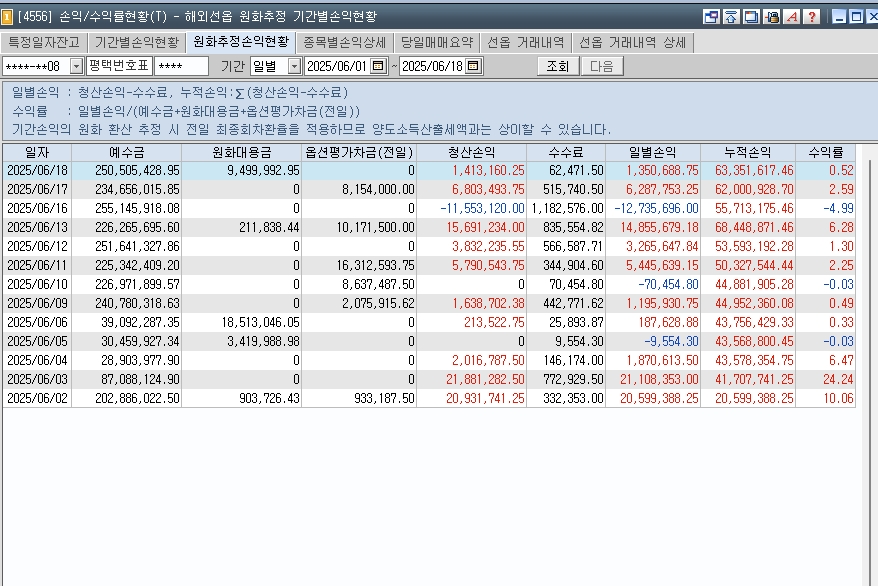Click deposit value 39,092,287.35
The image size is (878, 586).
point(140,322)
